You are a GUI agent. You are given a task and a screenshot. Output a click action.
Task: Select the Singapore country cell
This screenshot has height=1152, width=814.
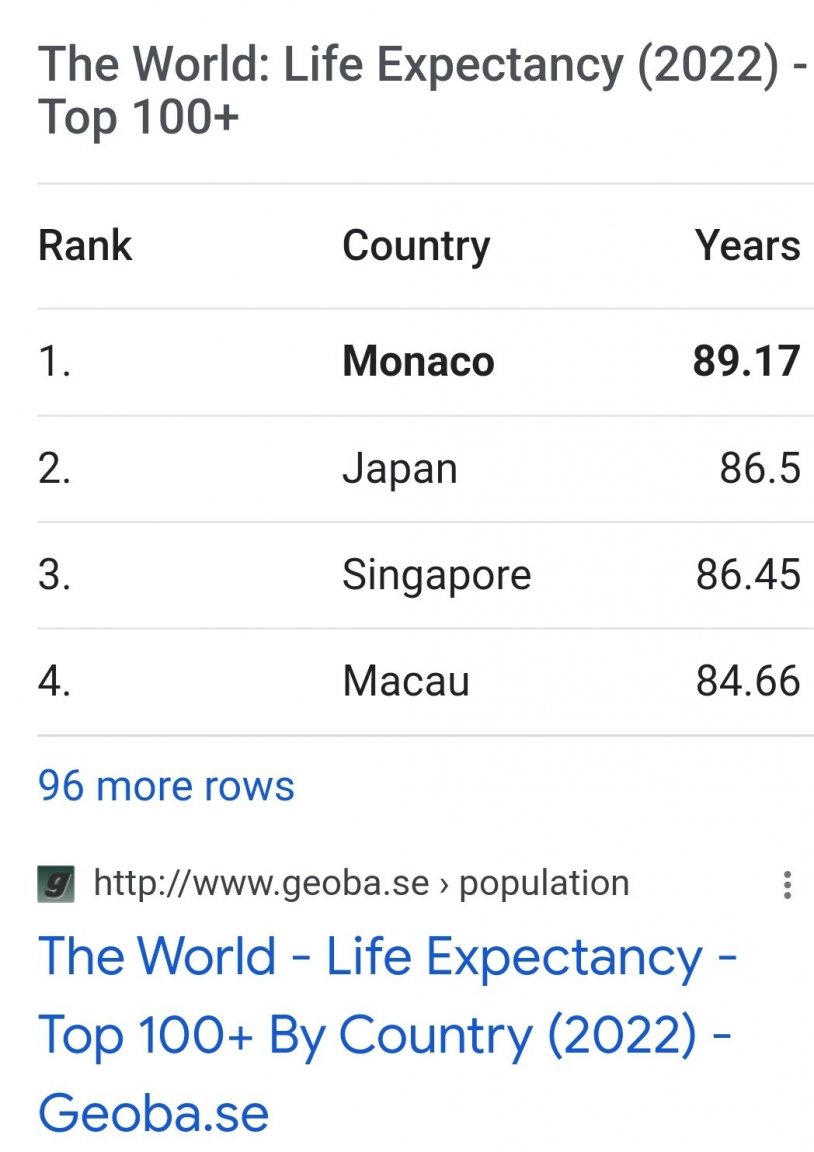click(436, 575)
